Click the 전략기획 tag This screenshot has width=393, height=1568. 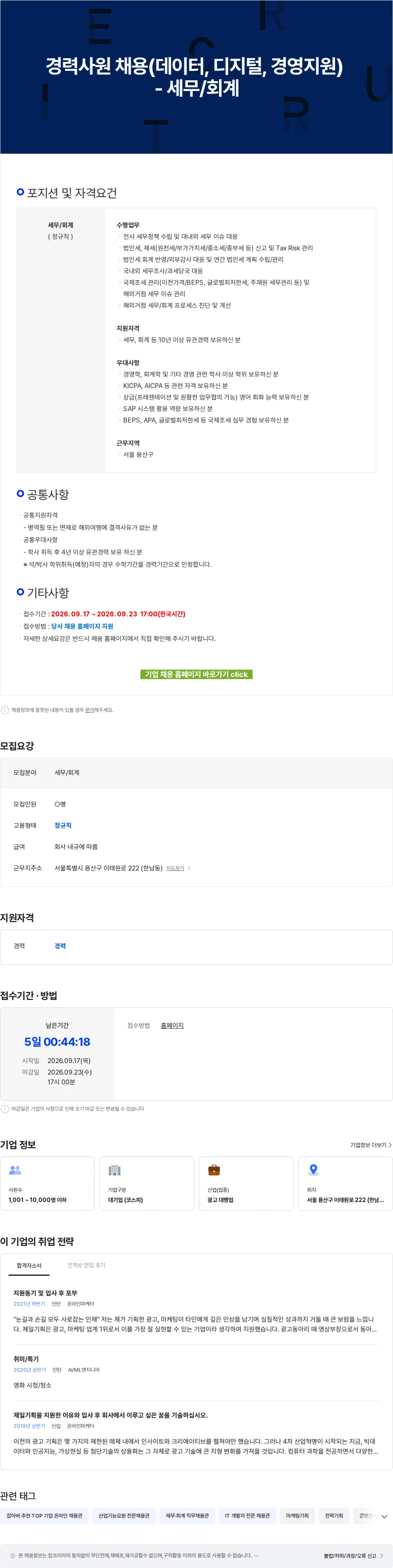(x=334, y=1516)
